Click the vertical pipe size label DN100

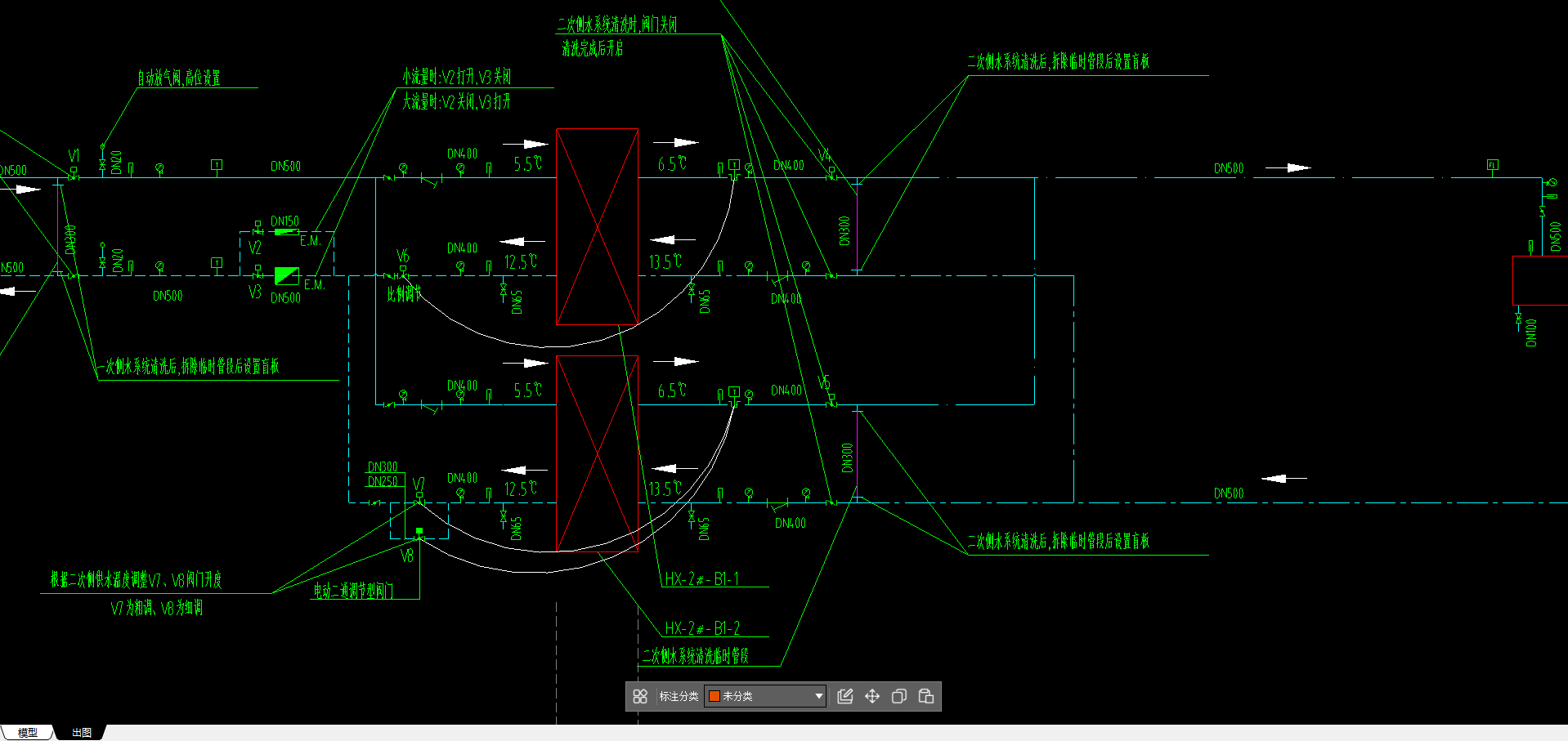click(x=1531, y=333)
